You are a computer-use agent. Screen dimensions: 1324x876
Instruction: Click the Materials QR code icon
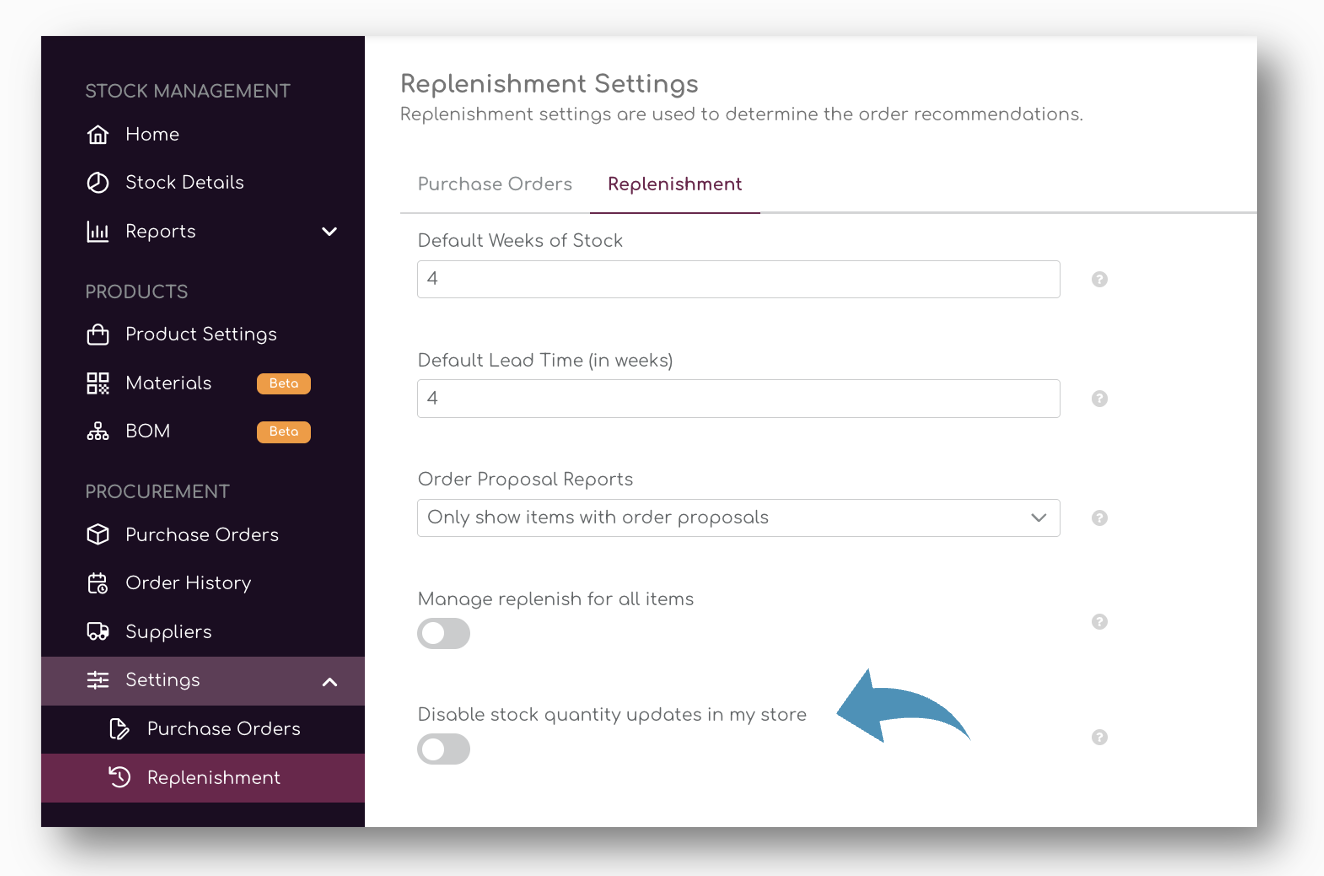click(98, 383)
